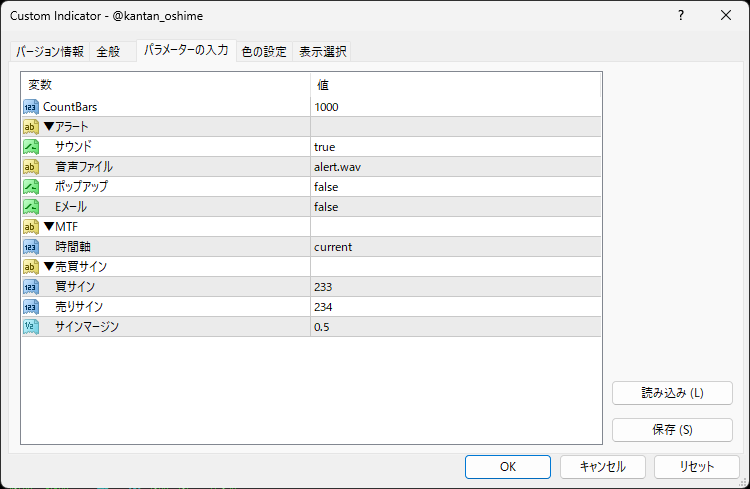Click the boolean icon beside Eメール
Screen dimensions: 750x489
click(31, 207)
